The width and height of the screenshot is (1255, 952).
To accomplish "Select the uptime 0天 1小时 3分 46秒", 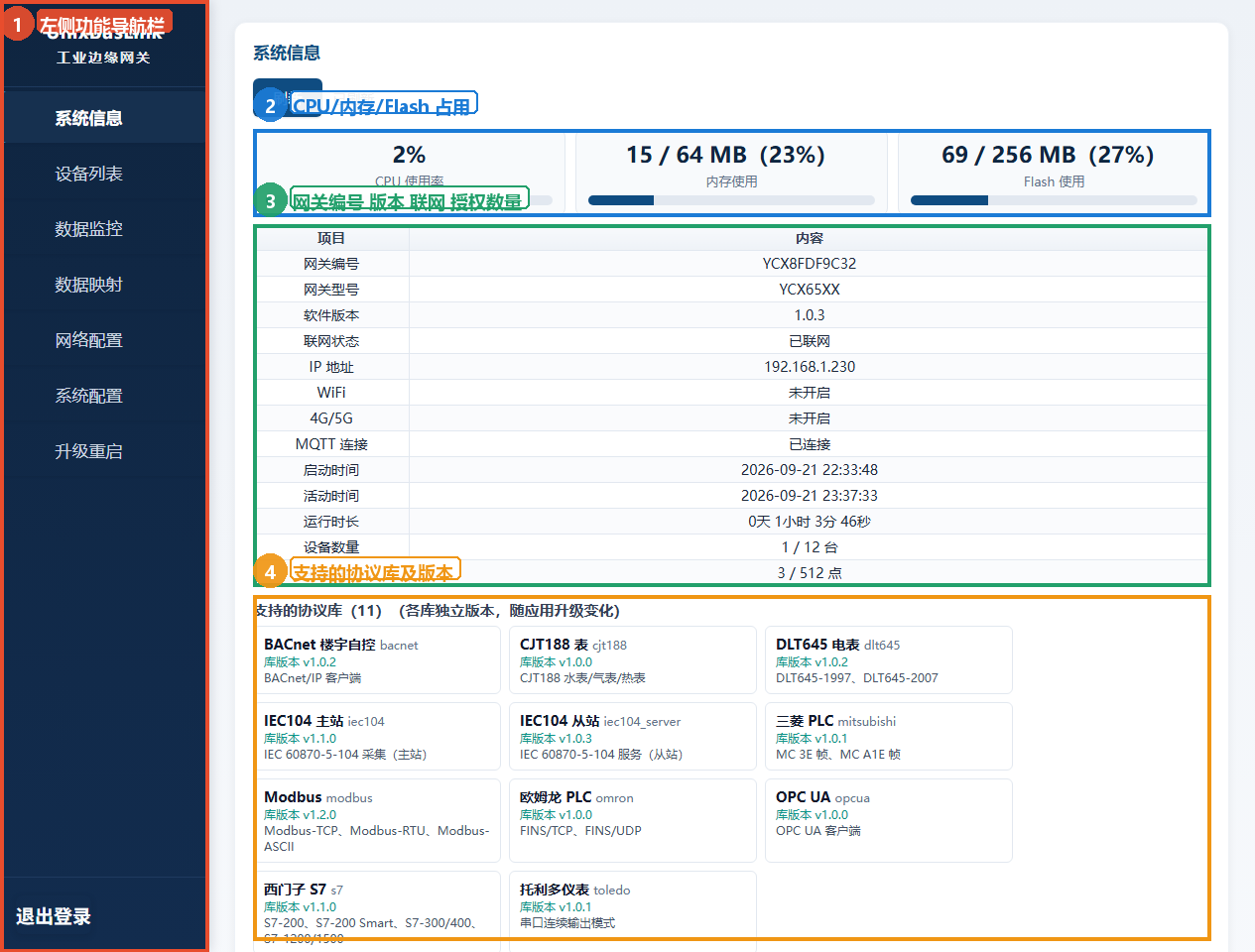I will click(x=810, y=522).
